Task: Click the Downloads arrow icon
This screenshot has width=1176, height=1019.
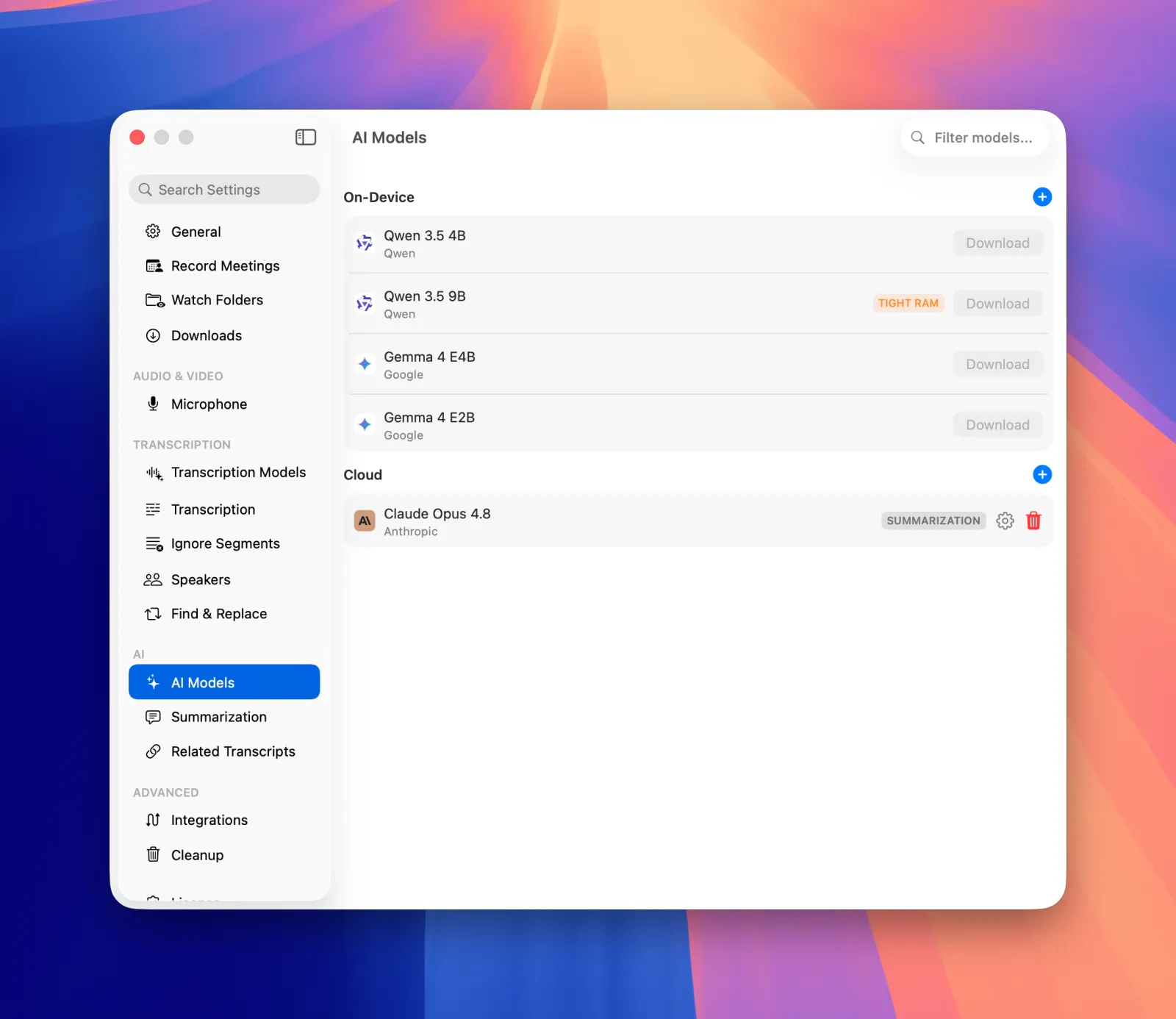Action: [153, 336]
